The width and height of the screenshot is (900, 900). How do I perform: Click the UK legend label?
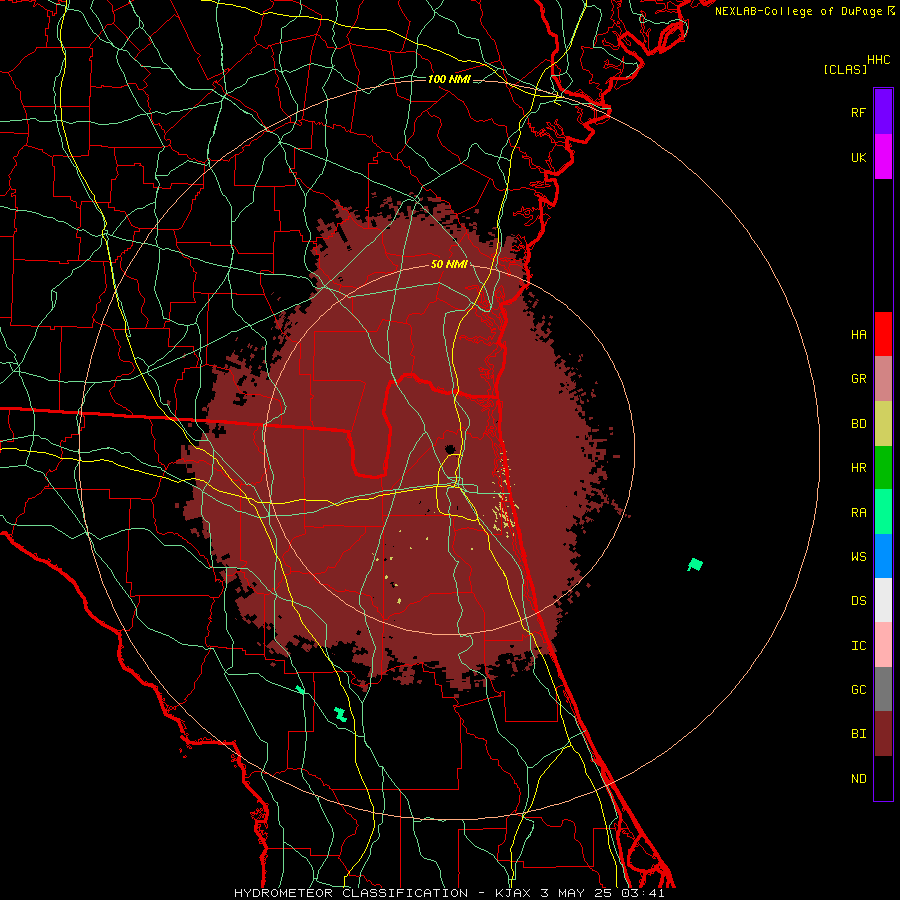coord(858,158)
